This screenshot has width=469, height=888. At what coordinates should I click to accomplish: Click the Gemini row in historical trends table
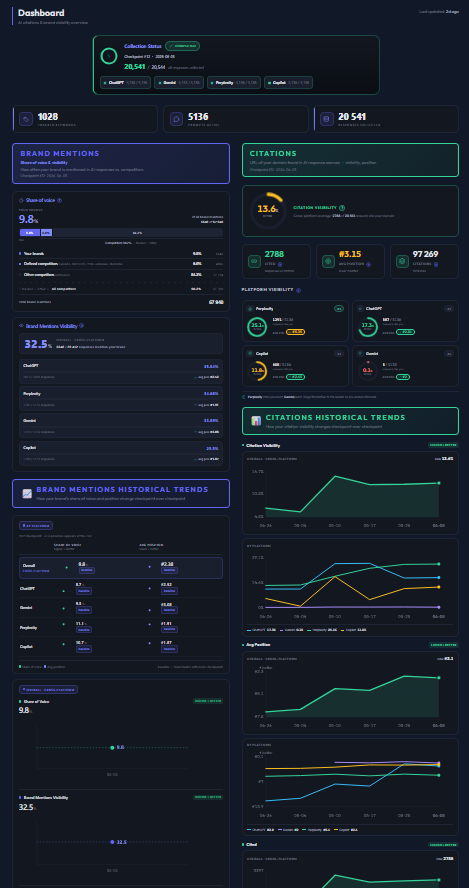coord(121,608)
